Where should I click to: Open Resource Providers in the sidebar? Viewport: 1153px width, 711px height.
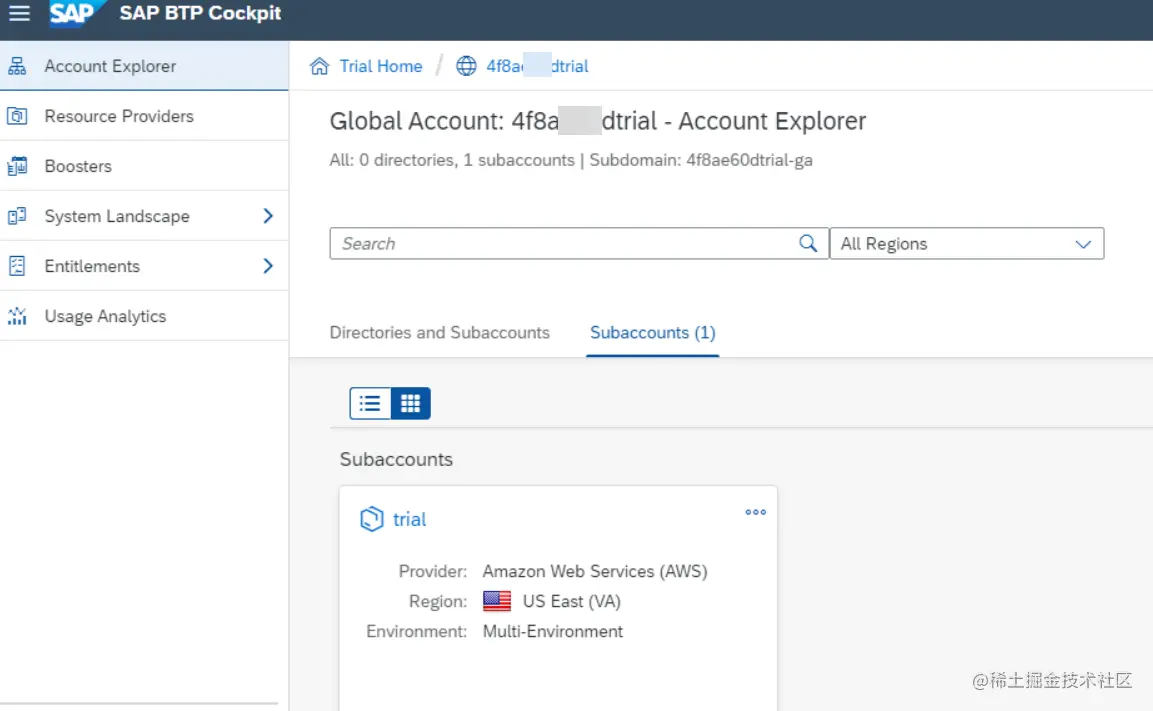(x=119, y=116)
